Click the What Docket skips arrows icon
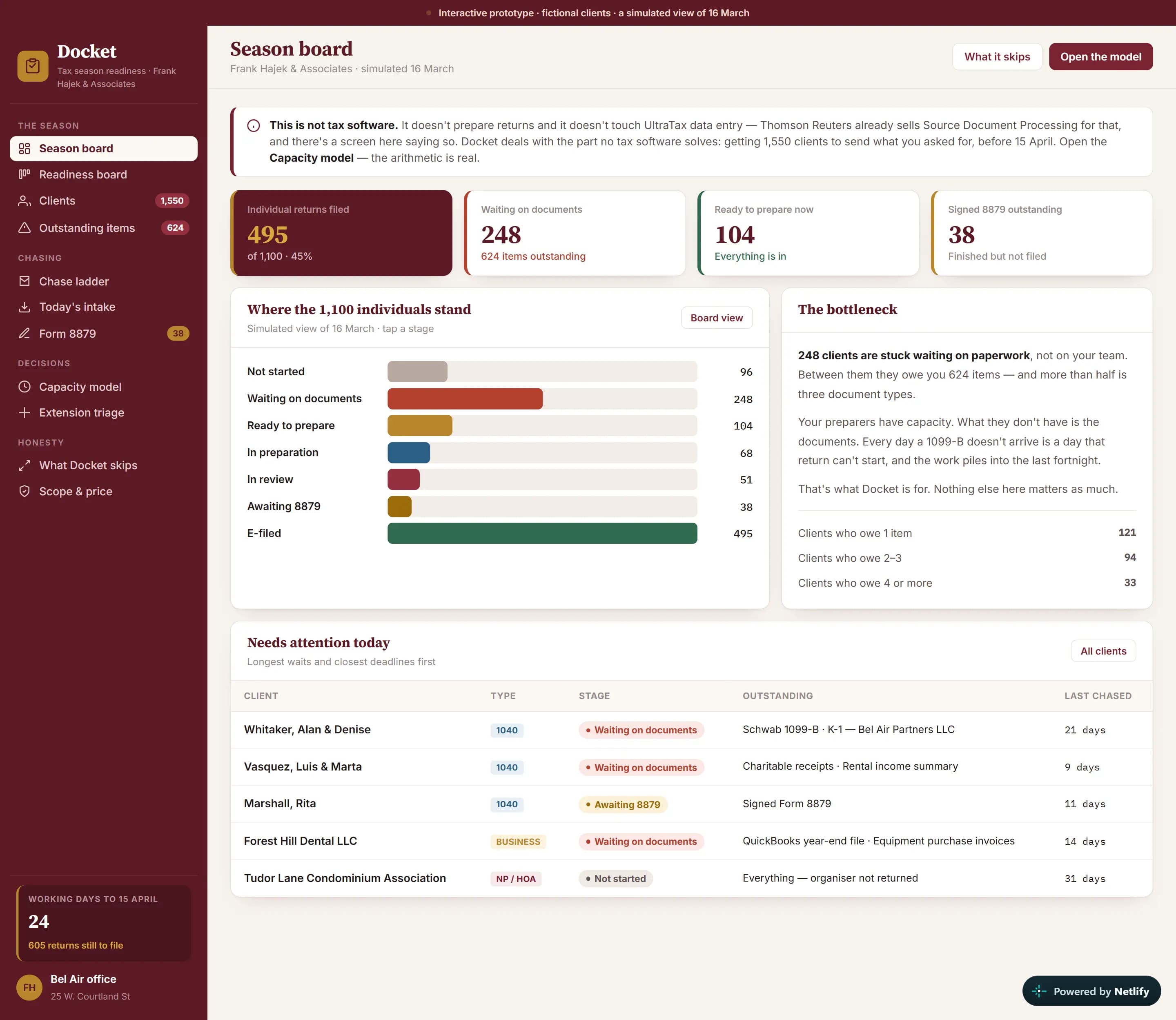Screen dimensions: 1176x1020 coord(24,465)
